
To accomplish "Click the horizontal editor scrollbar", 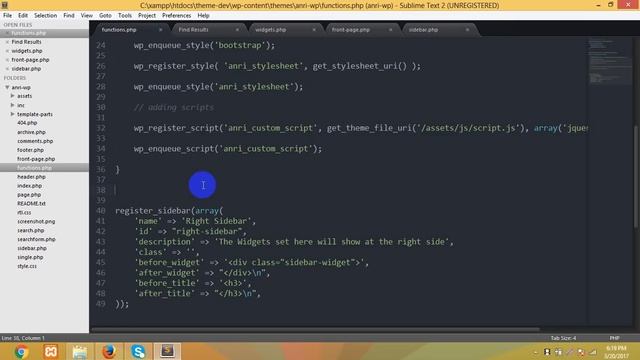I will click(x=315, y=329).
